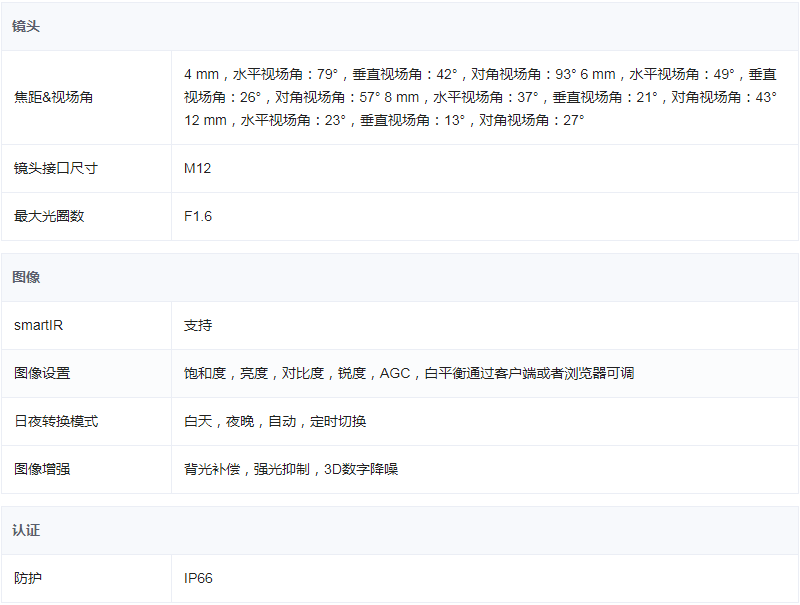Select the IP66 protection value
The height and width of the screenshot is (605, 800).
click(198, 578)
